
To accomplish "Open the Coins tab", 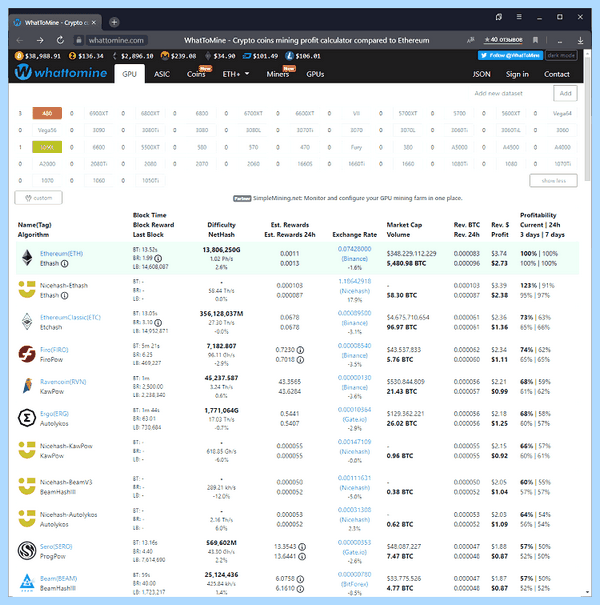I will coord(196,74).
